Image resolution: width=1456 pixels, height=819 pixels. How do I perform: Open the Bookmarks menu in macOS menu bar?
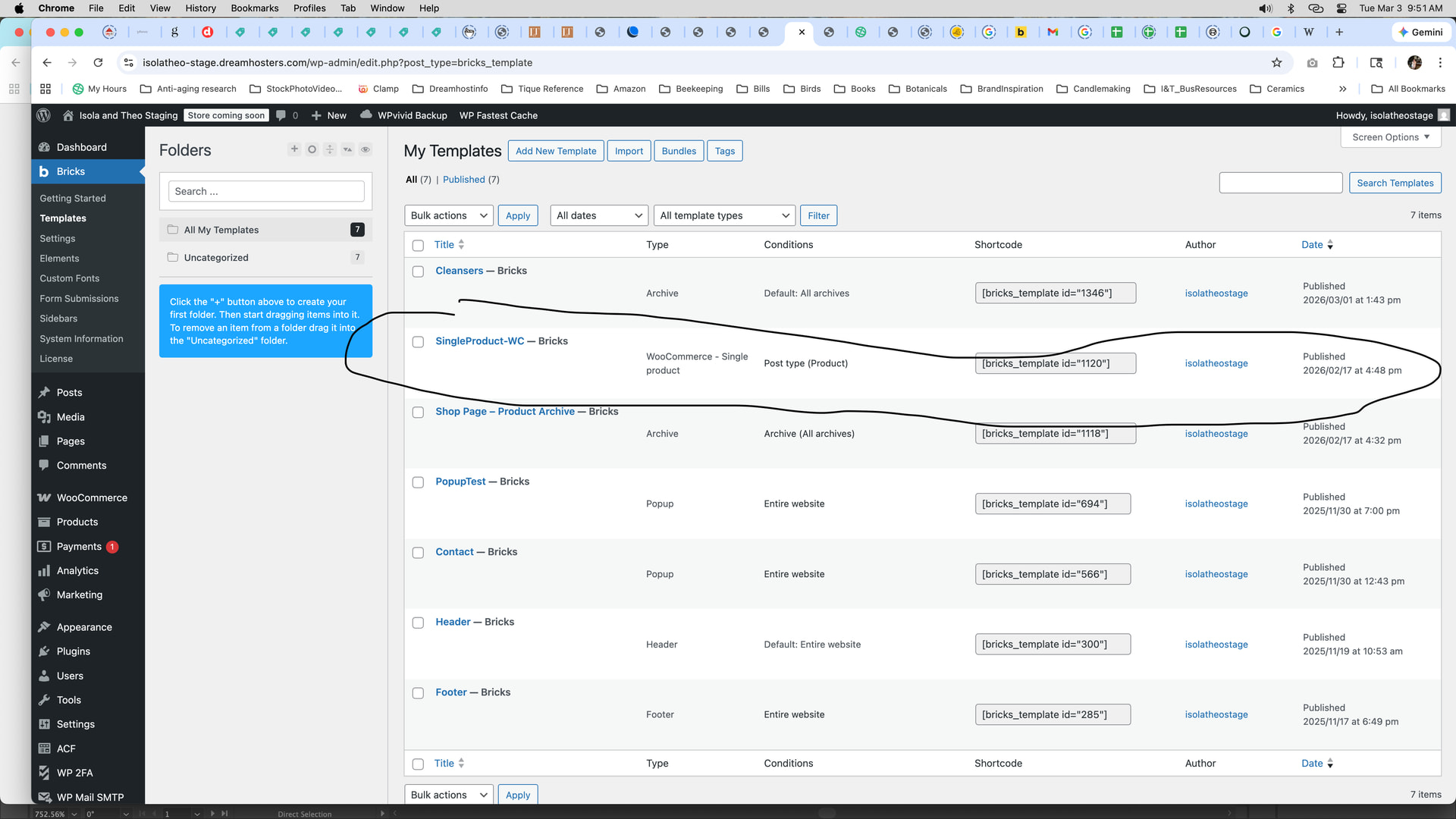[254, 8]
